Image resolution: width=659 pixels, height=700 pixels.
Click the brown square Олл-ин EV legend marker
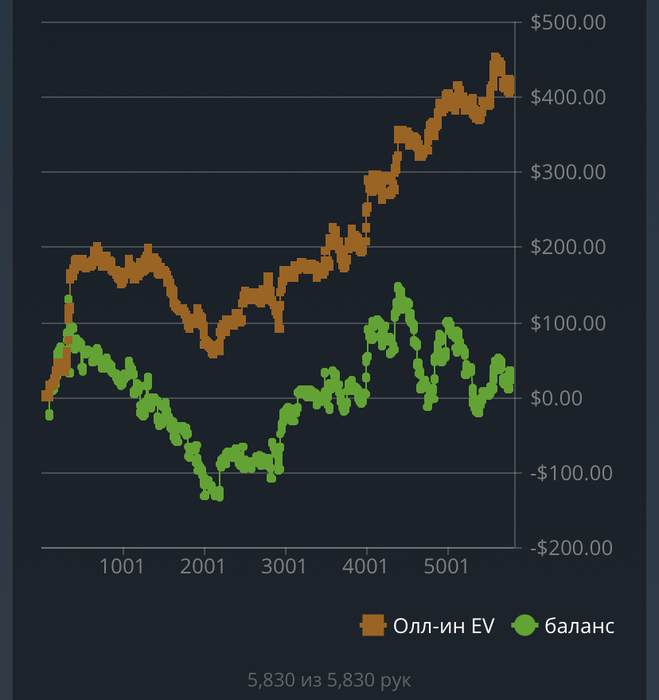[x=373, y=626]
